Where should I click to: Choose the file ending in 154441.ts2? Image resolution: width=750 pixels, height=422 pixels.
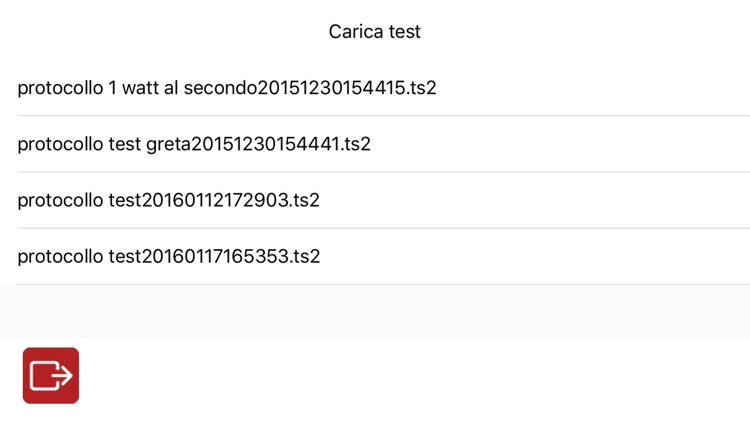pos(194,144)
